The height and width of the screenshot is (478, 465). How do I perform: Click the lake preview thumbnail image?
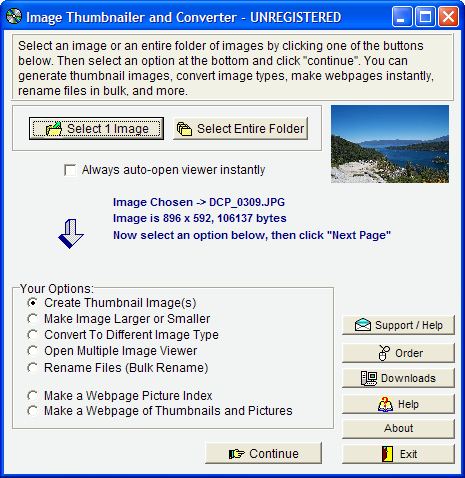(390, 144)
